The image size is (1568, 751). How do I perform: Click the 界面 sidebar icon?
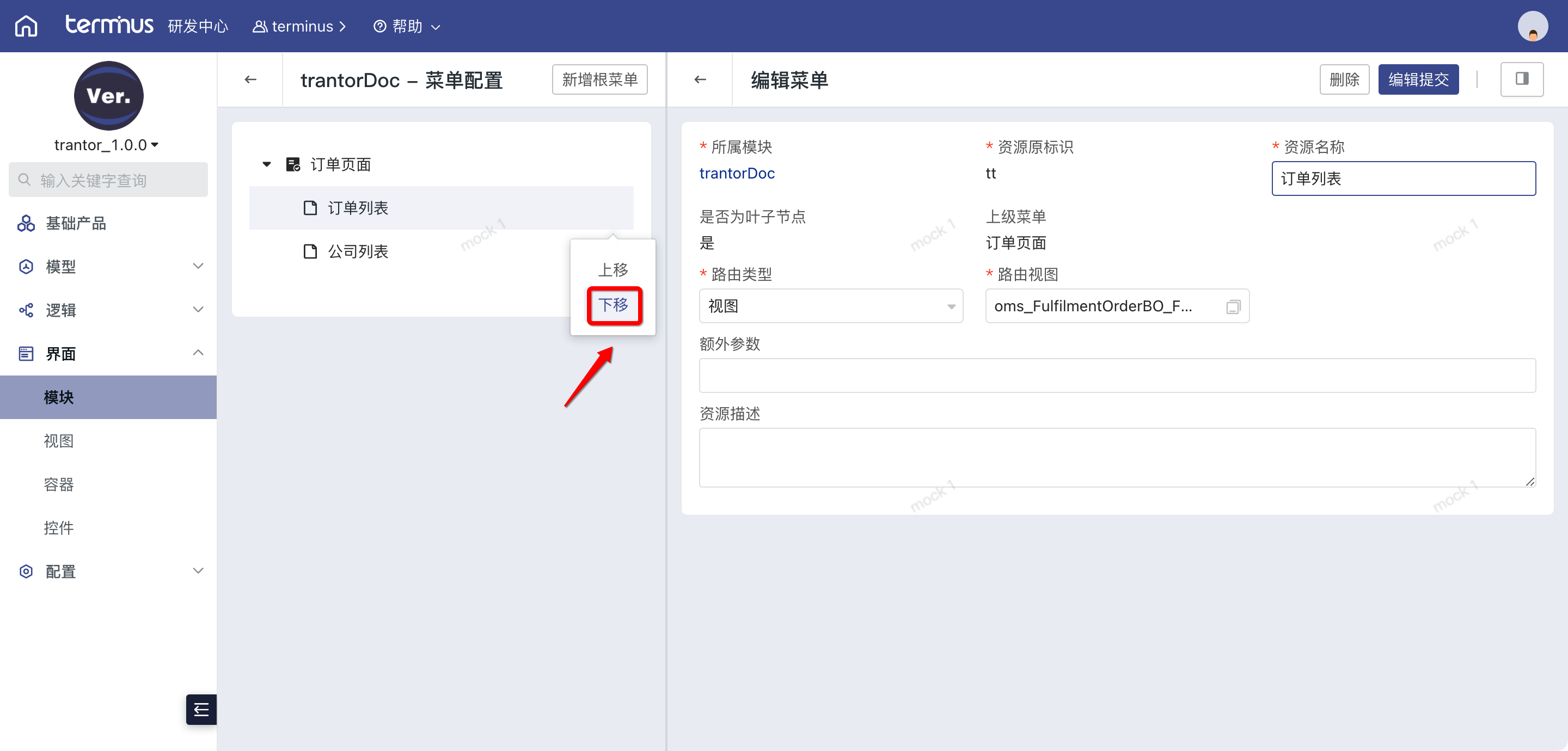[26, 354]
